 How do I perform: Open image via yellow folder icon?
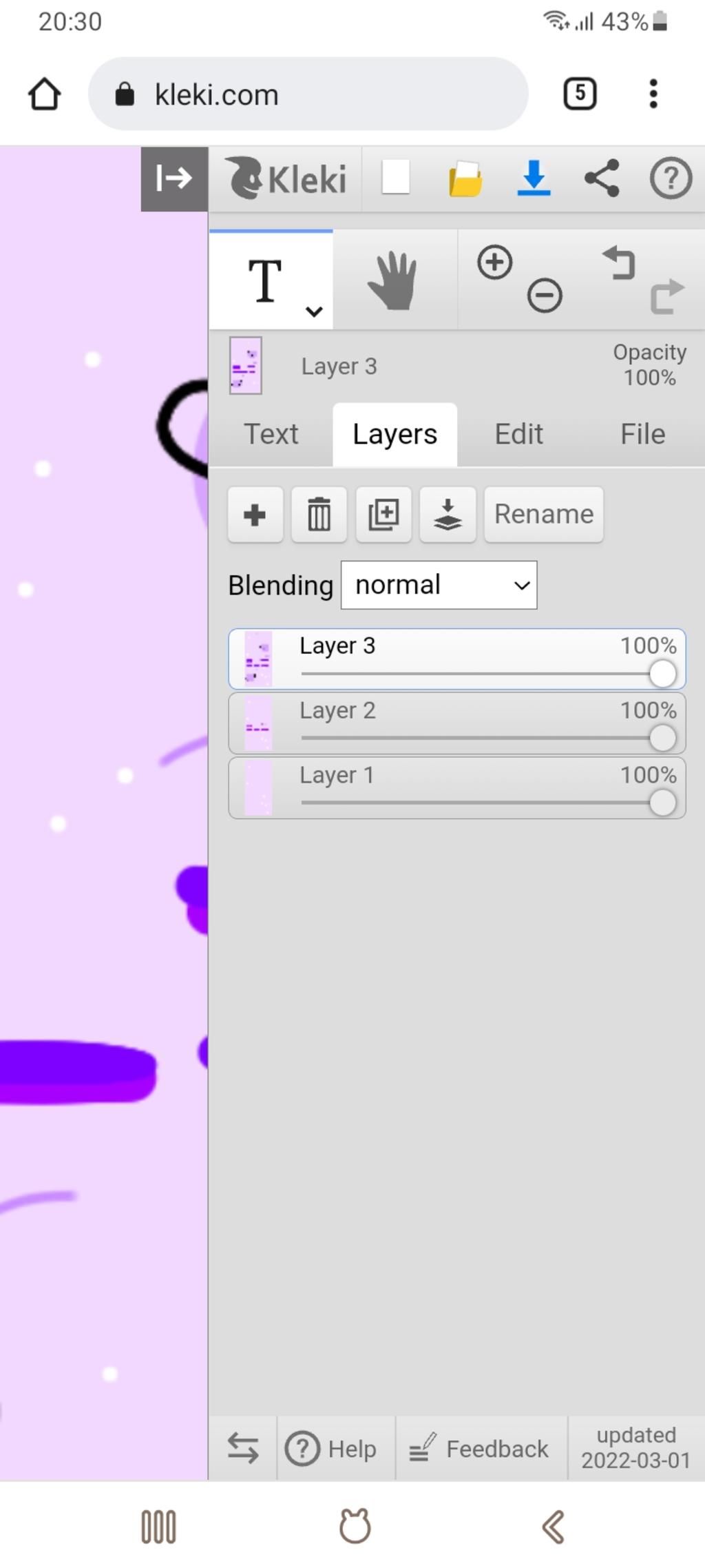(x=465, y=178)
